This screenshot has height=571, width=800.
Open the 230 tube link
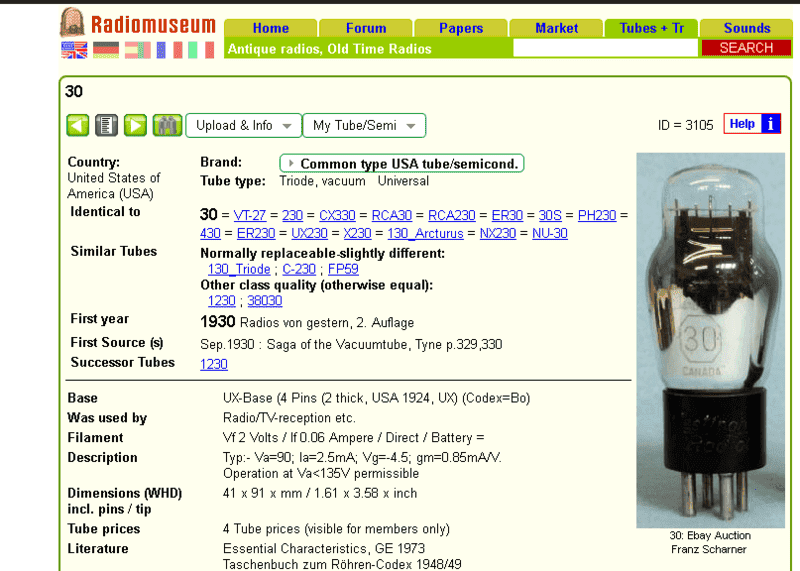pos(292,215)
